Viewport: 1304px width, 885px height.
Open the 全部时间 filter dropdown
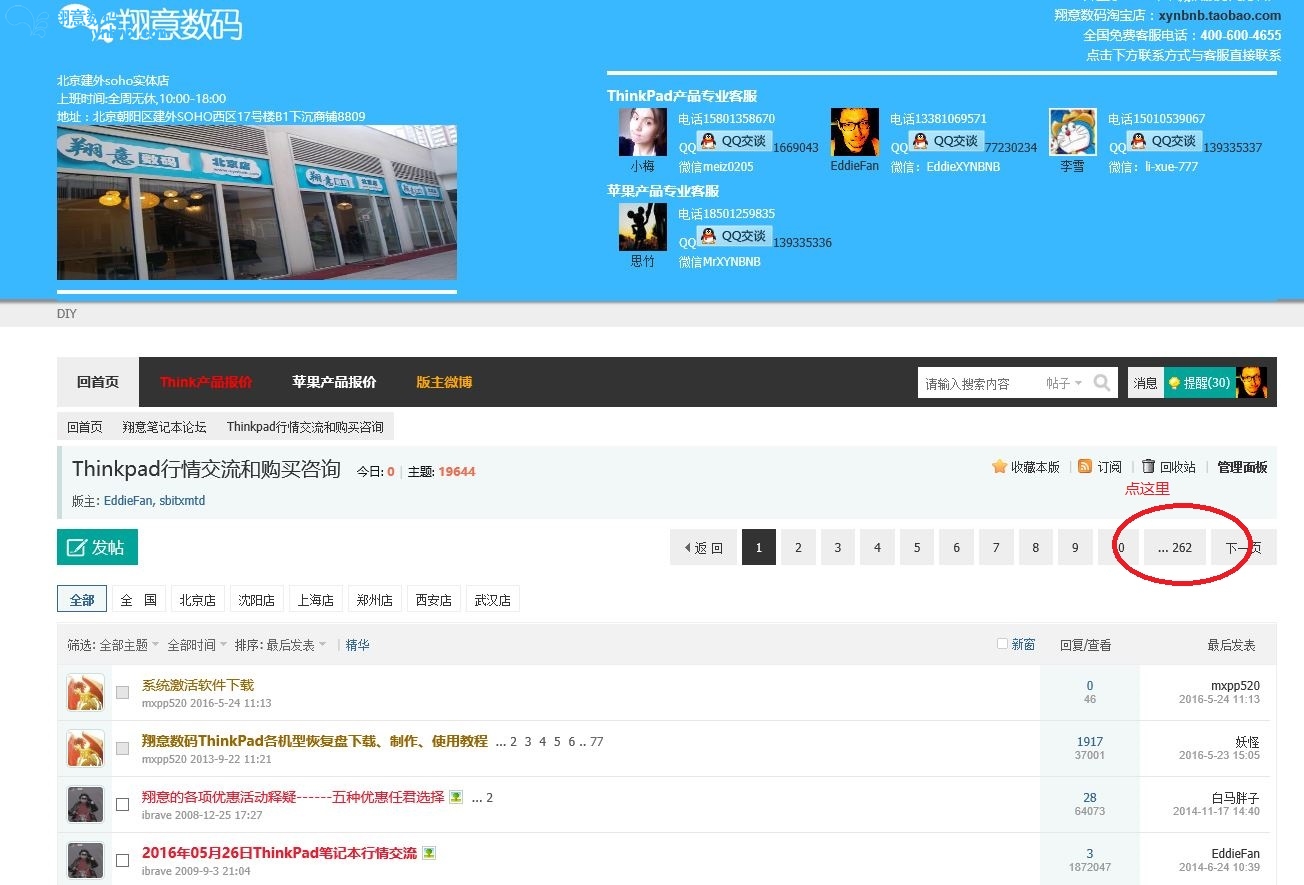pyautogui.click(x=197, y=645)
